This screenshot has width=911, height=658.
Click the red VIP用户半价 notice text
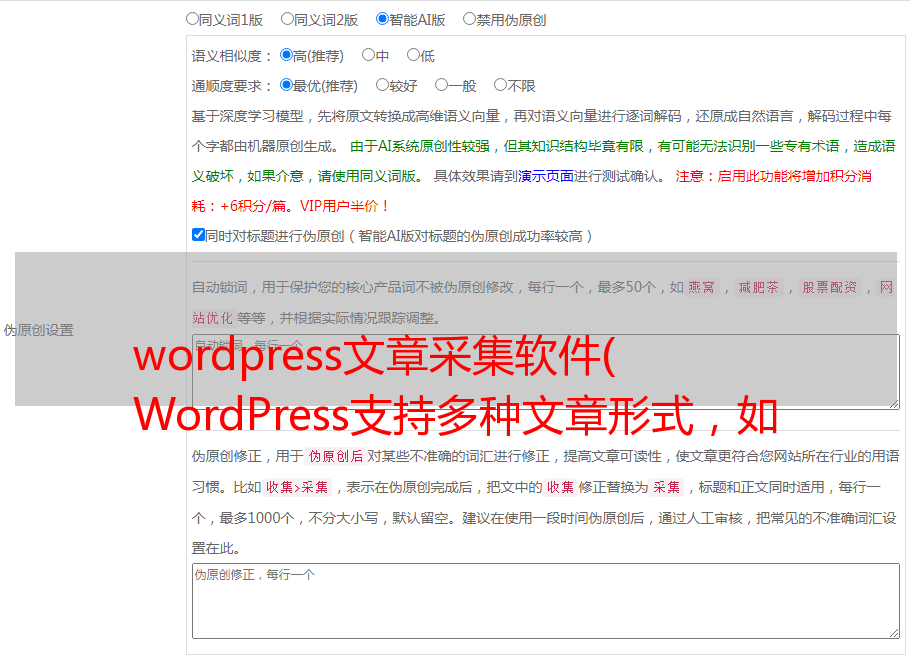[x=344, y=206]
